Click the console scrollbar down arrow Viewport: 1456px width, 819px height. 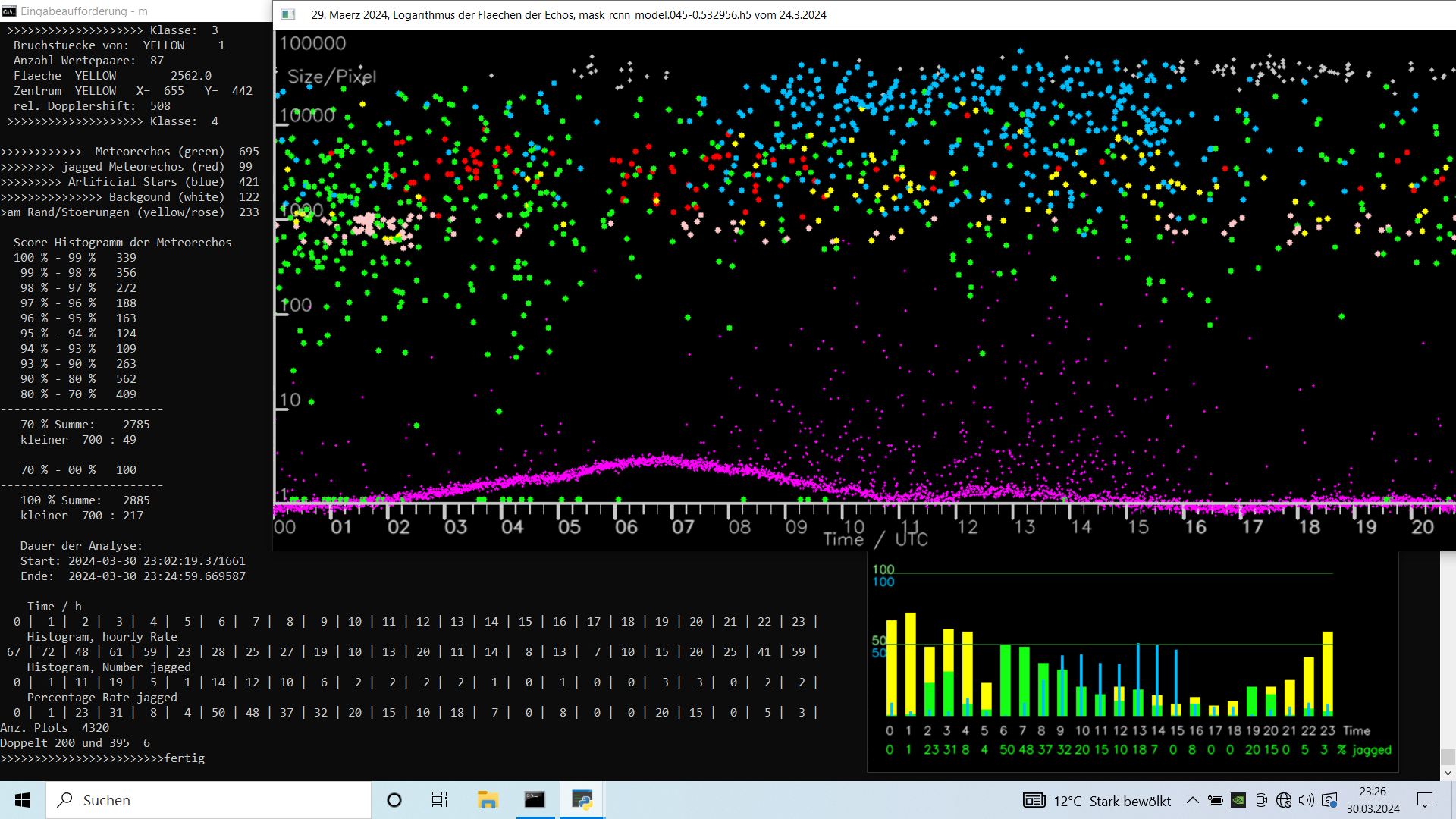click(1448, 773)
